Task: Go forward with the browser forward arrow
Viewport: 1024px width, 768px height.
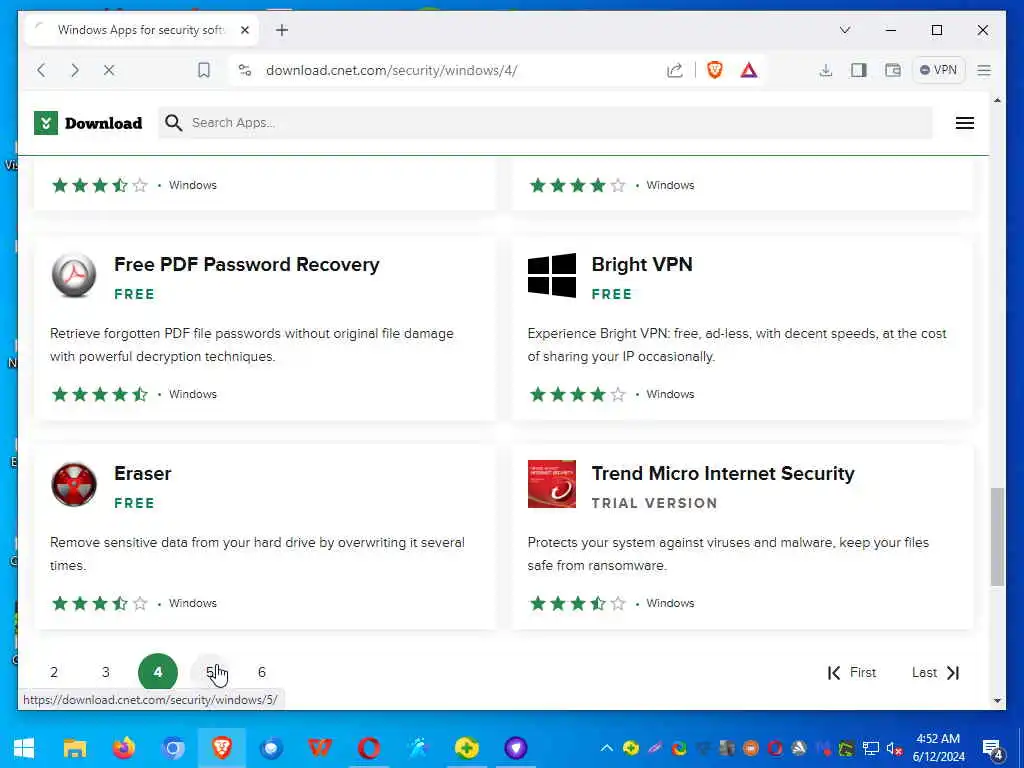Action: pos(74,70)
